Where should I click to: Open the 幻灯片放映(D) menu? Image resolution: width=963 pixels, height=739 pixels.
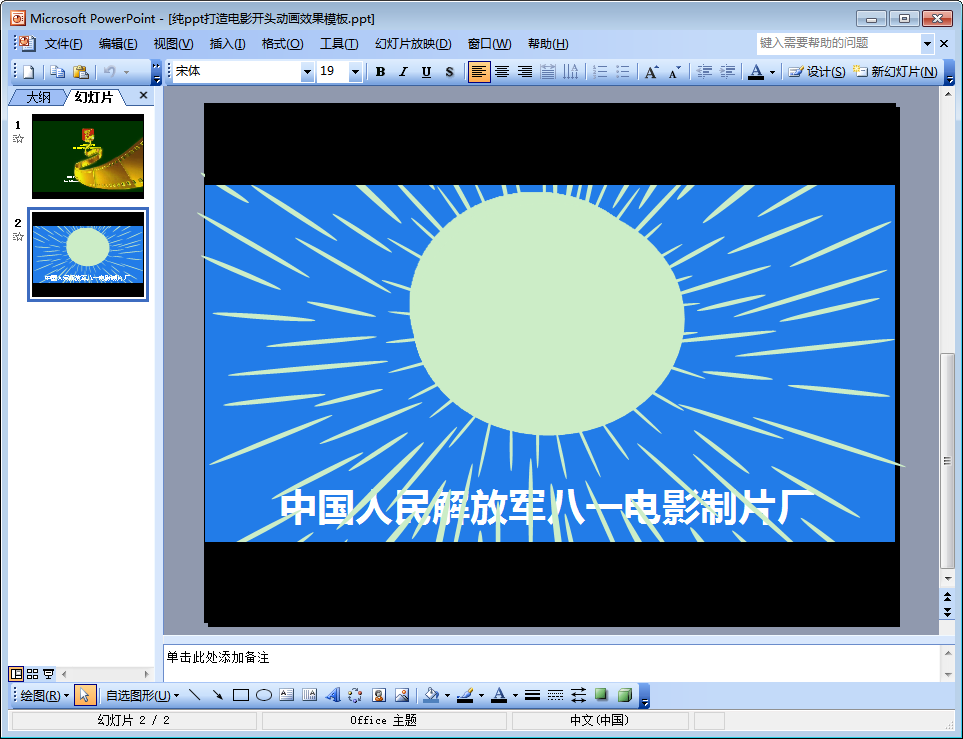pos(413,44)
